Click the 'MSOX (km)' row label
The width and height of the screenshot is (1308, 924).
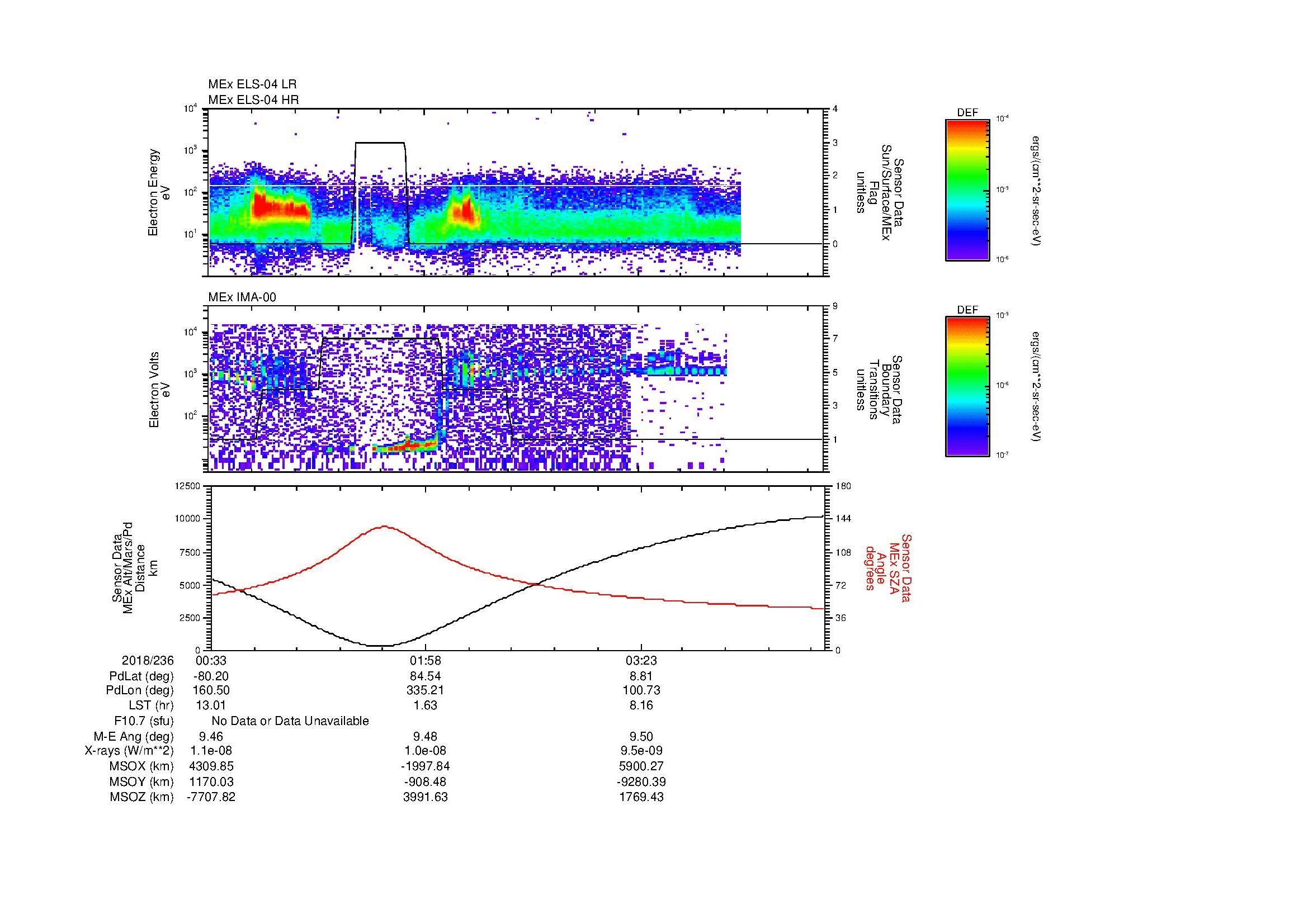pyautogui.click(x=141, y=766)
